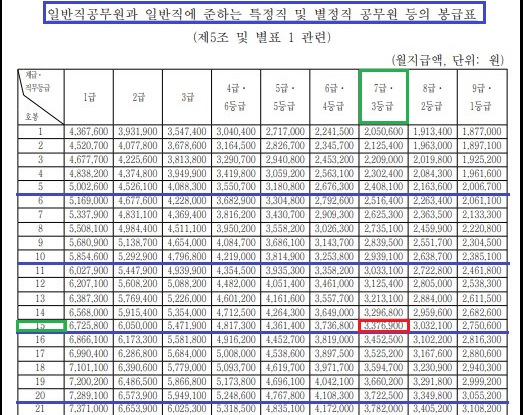Viewport: 523px width, 415px height.
Task: Click the amount 4,831,100 in row 7
Action: tap(138, 215)
